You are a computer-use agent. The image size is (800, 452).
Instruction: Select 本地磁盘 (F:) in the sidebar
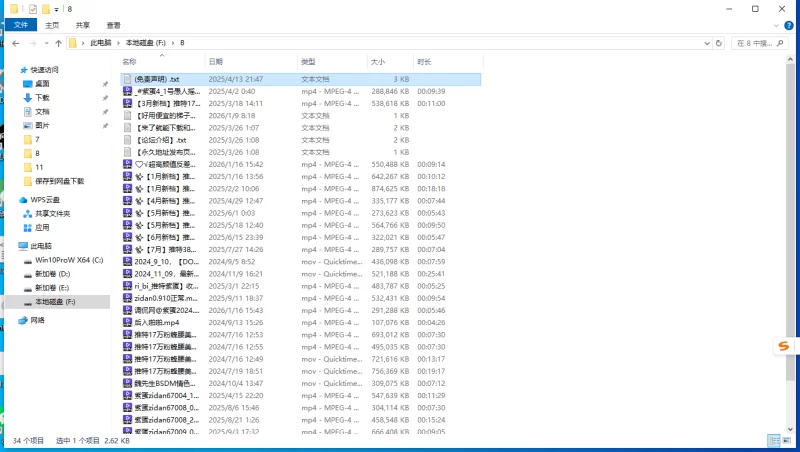click(x=55, y=302)
